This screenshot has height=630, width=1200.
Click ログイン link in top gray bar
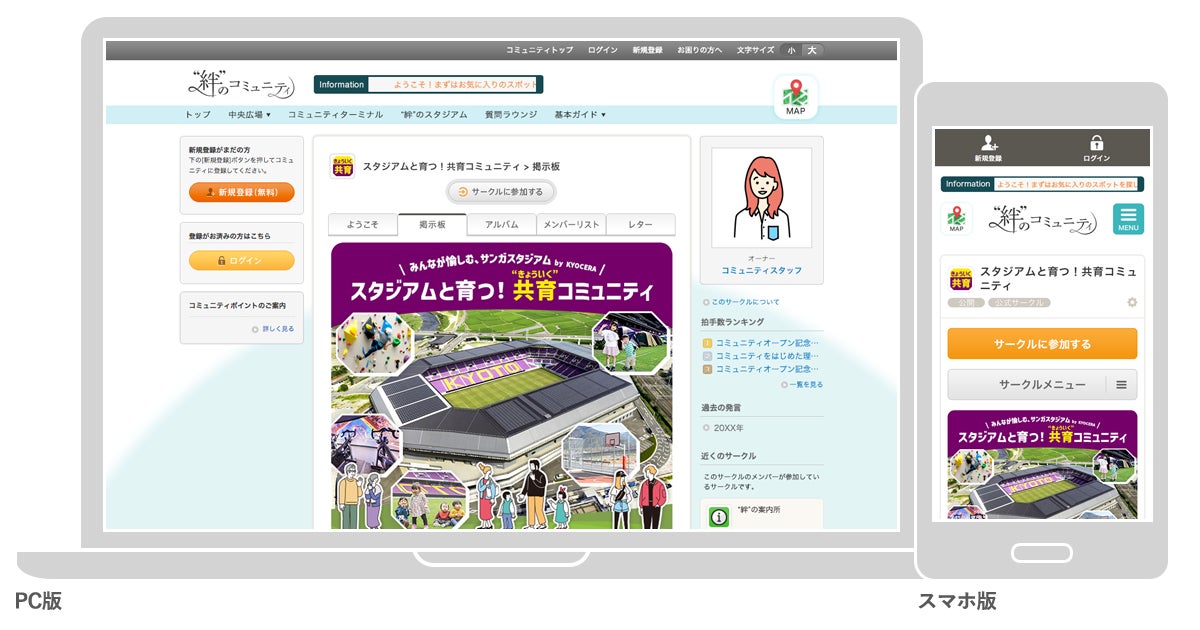click(x=603, y=50)
